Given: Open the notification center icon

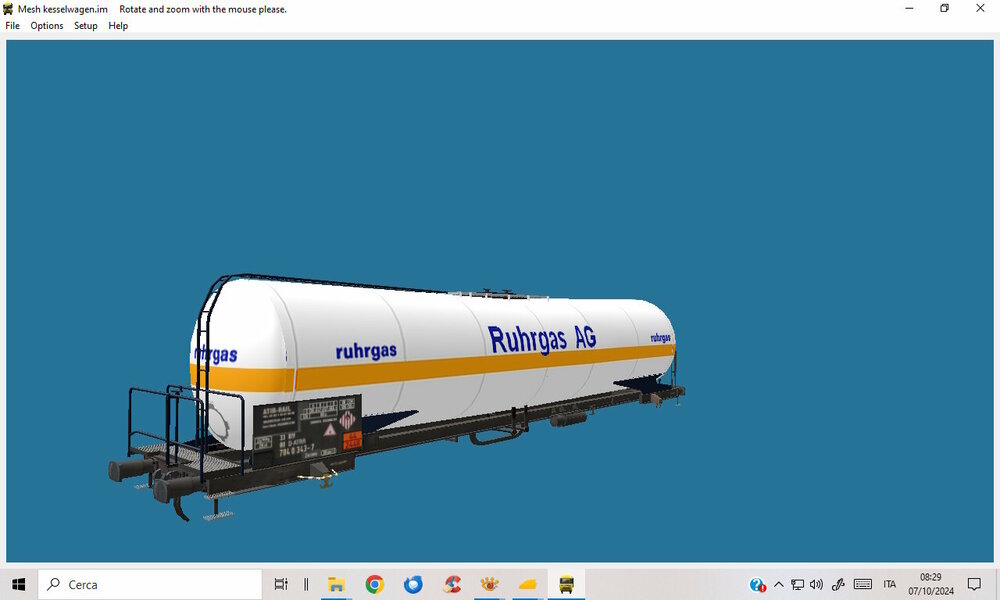Looking at the screenshot, I should pos(974,584).
